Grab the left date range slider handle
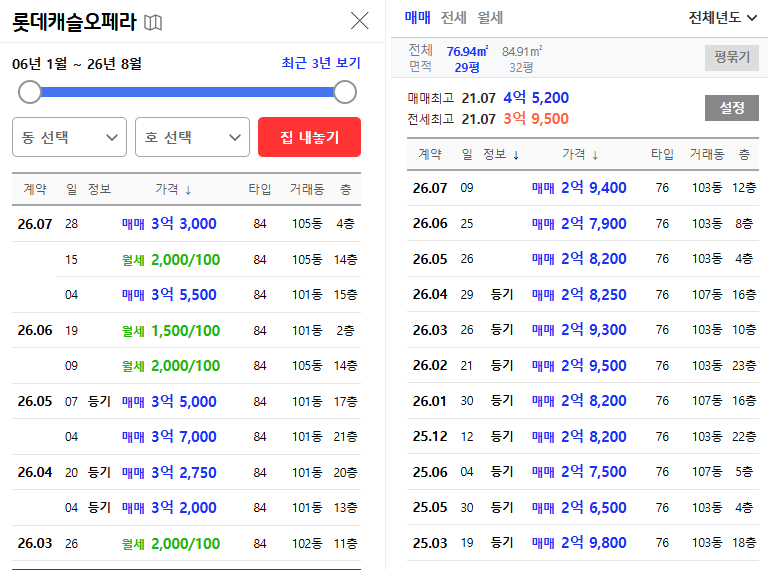The image size is (768, 570). pyautogui.click(x=30, y=92)
